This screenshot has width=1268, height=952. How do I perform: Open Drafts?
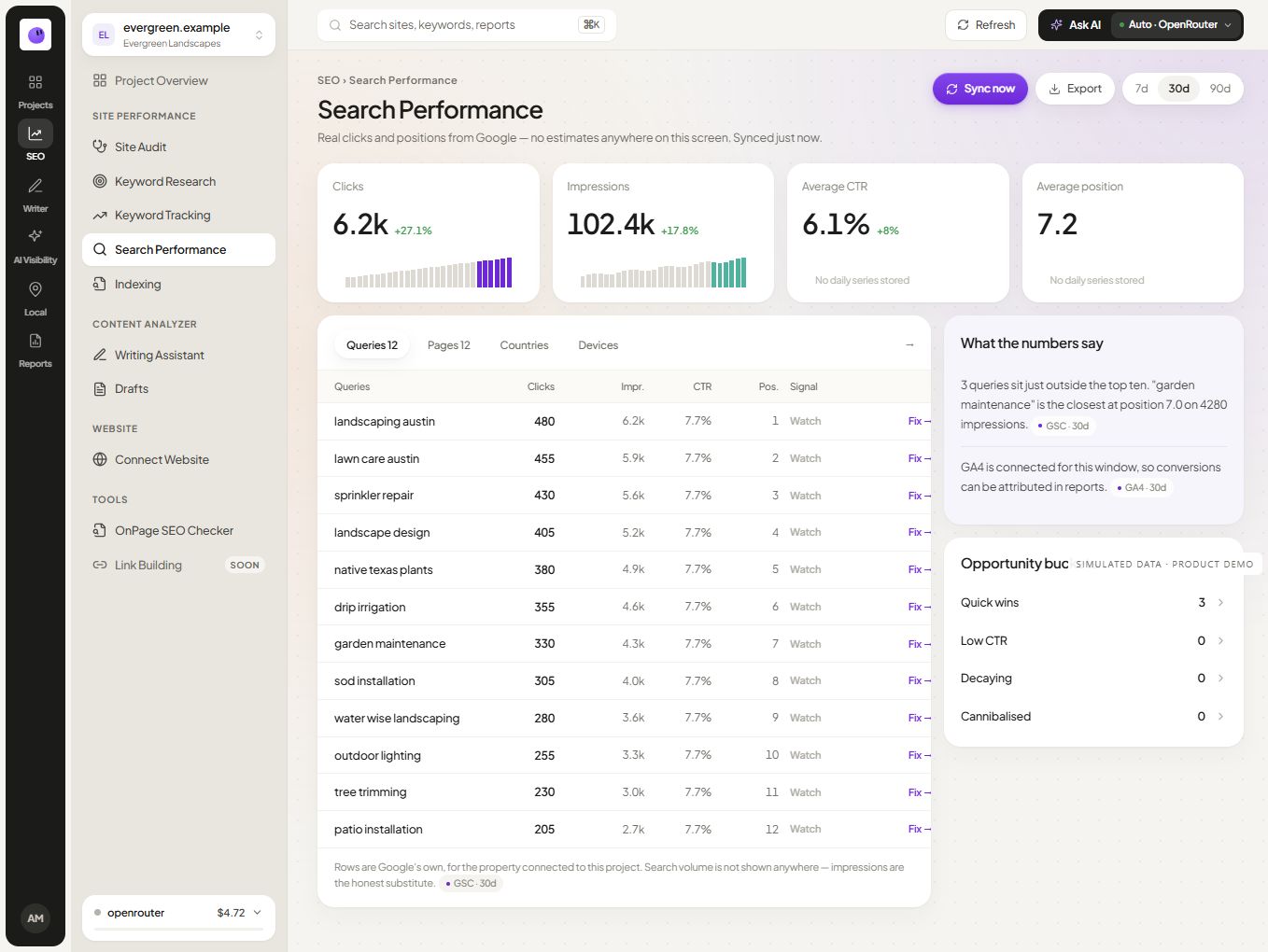tap(178, 389)
